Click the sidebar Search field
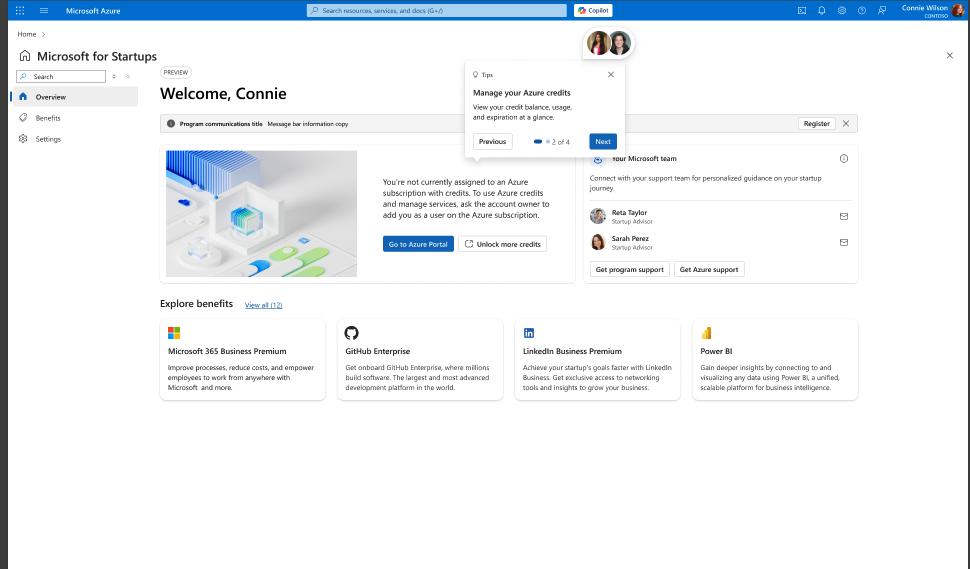Viewport: 970px width, 569px height. click(61, 76)
